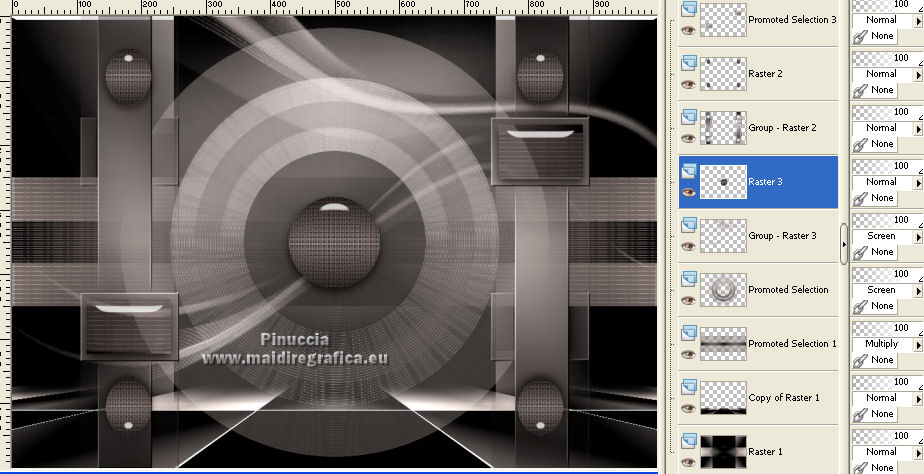Viewport: 924px width, 474px height.
Task: Click the thumbnail of Promoted Selection 3
Action: (x=723, y=19)
